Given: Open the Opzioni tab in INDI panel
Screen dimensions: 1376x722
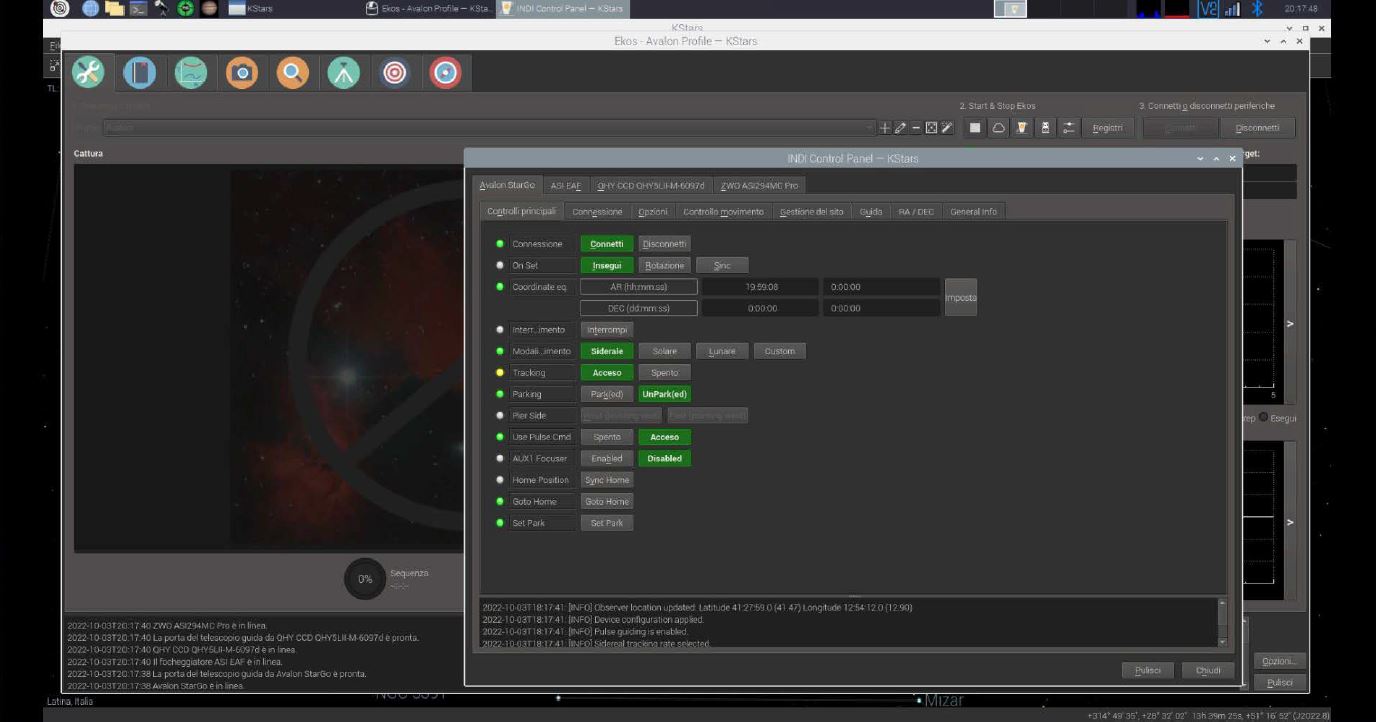Looking at the screenshot, I should pos(652,211).
